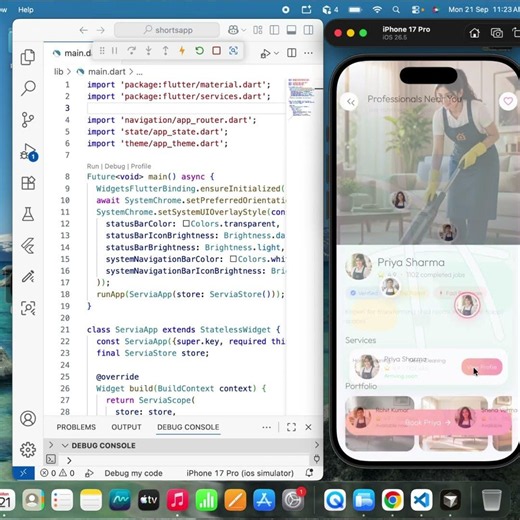Select the DEBUG CONSOLE panel tab
520x520 pixels.
(188, 427)
